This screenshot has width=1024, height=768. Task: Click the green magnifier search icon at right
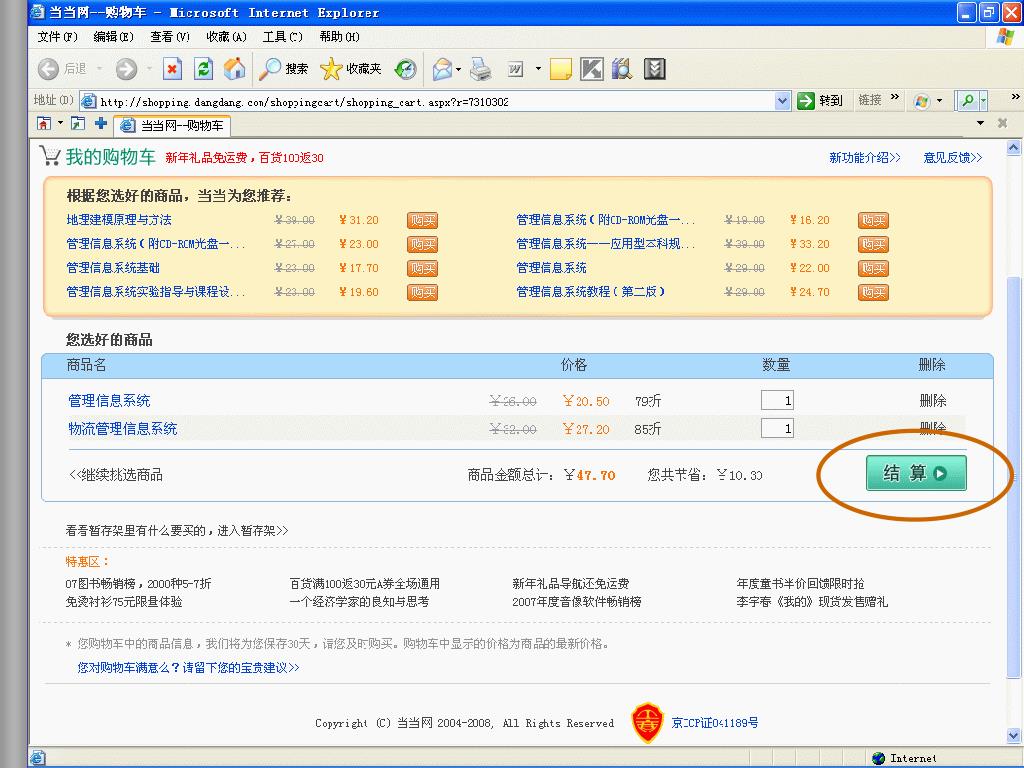[968, 101]
